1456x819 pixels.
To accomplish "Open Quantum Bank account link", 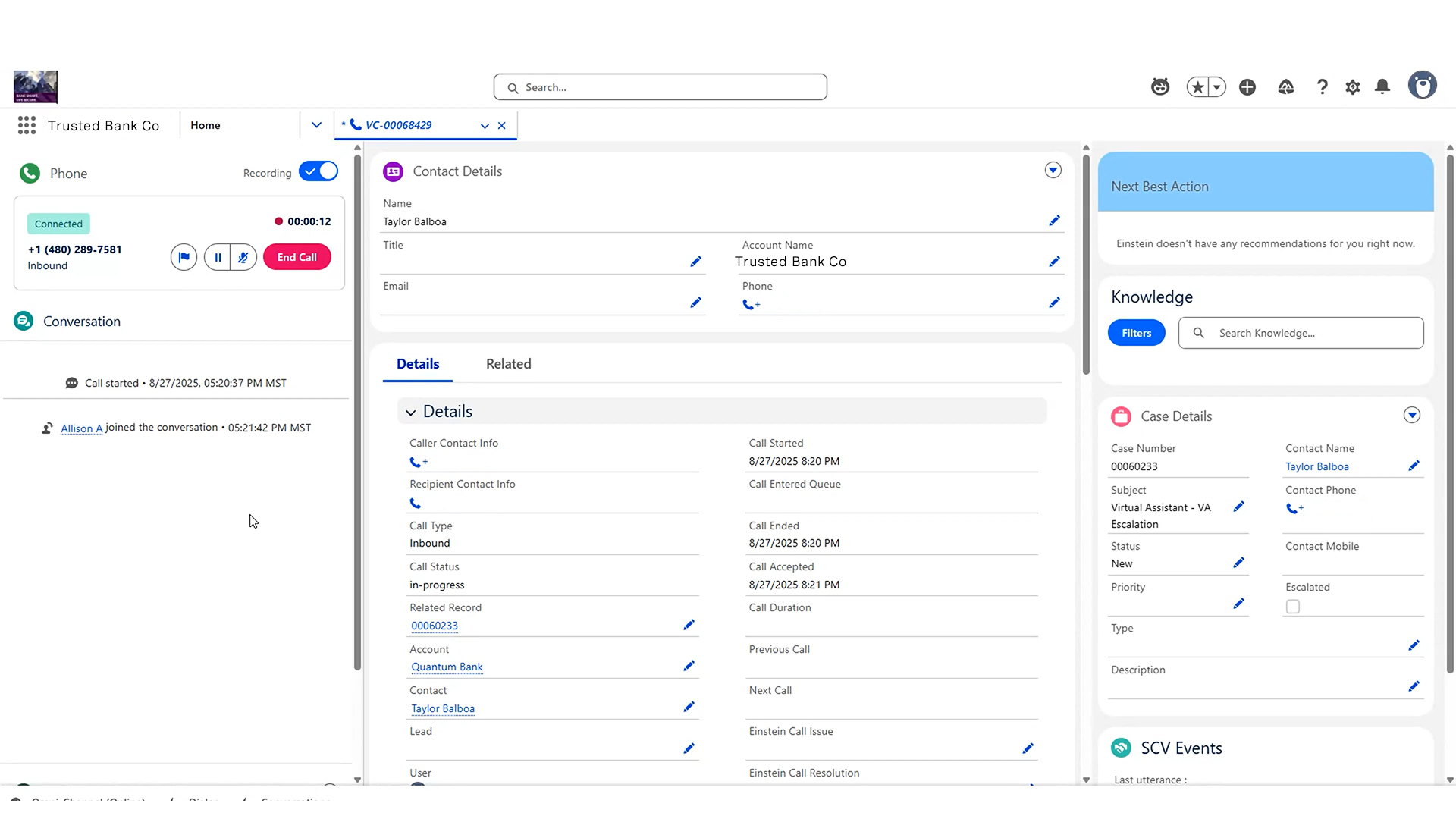I will (x=447, y=667).
